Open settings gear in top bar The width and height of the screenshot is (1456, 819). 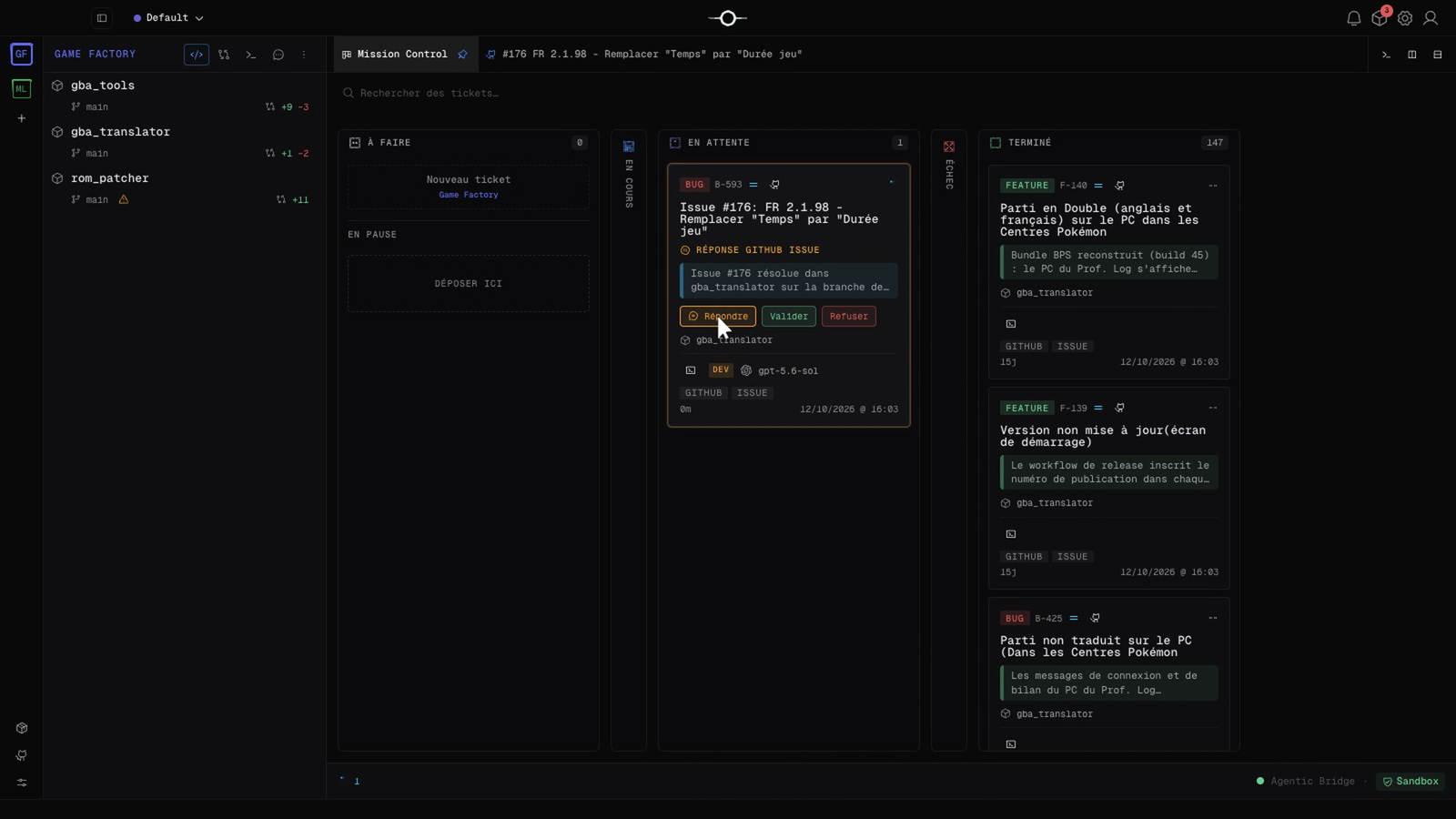coord(1405,18)
